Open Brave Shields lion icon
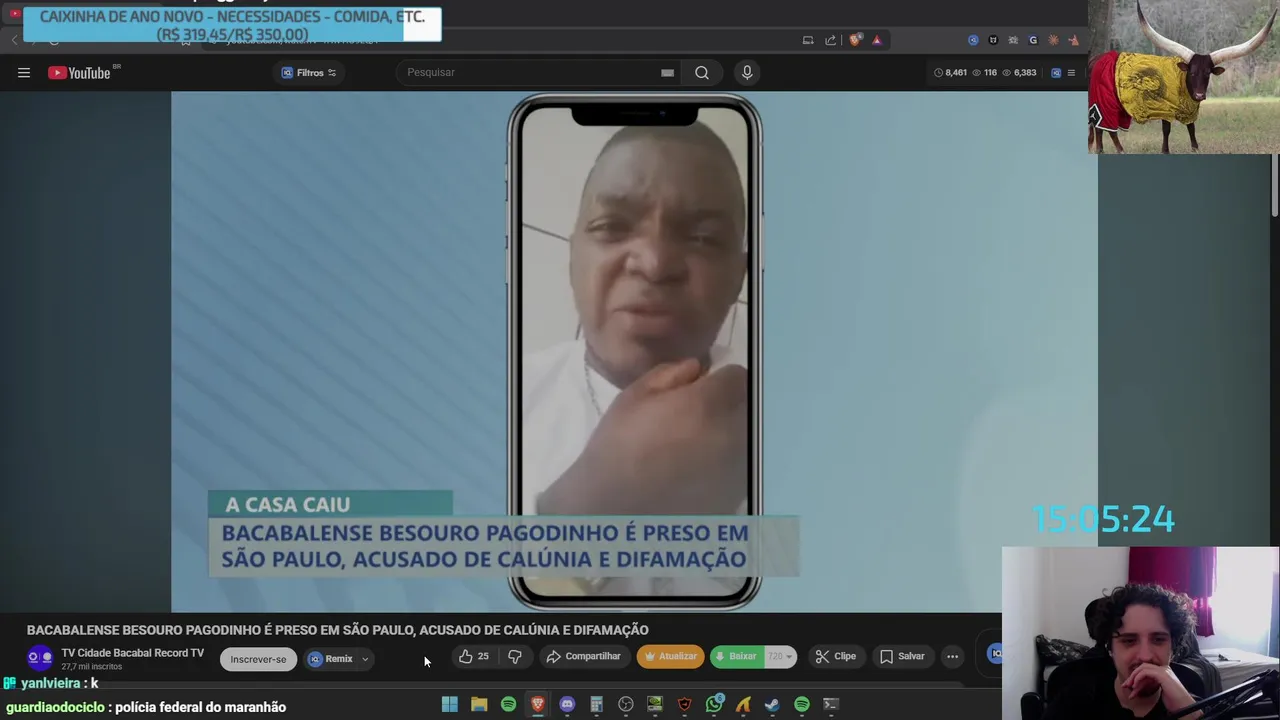Image resolution: width=1280 pixels, height=720 pixels. [x=855, y=40]
